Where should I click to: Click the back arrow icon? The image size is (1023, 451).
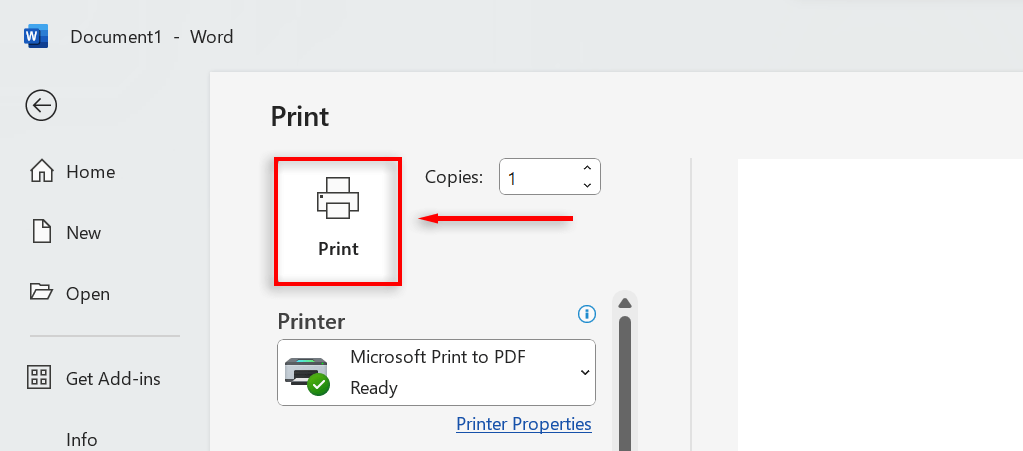tap(41, 105)
